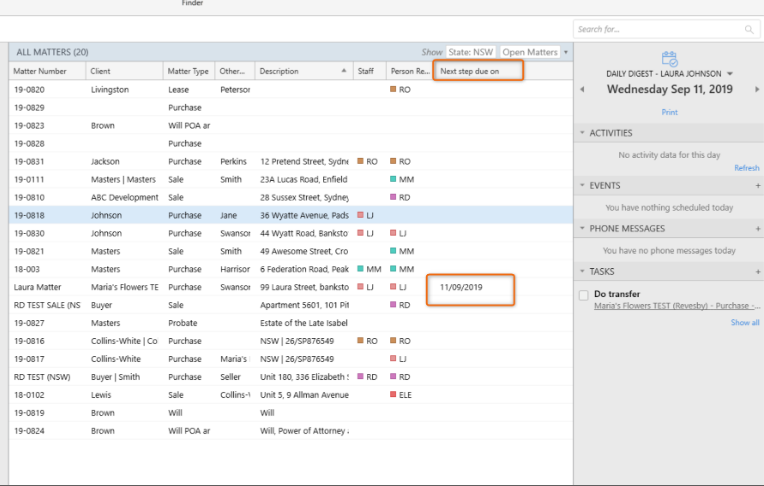Click the Print link
This screenshot has height=486, width=764.
click(x=669, y=112)
